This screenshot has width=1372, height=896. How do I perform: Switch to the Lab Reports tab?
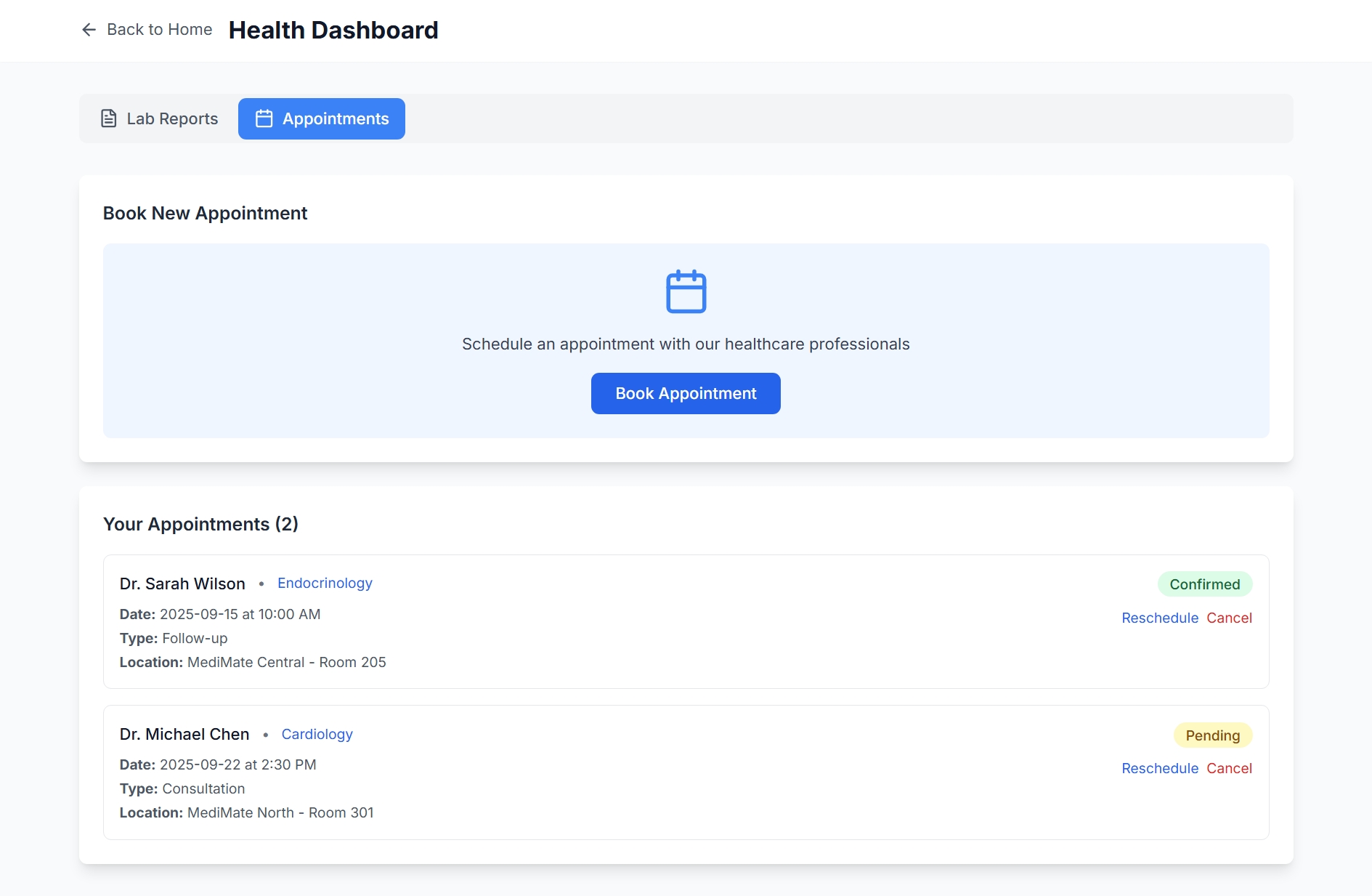point(159,118)
